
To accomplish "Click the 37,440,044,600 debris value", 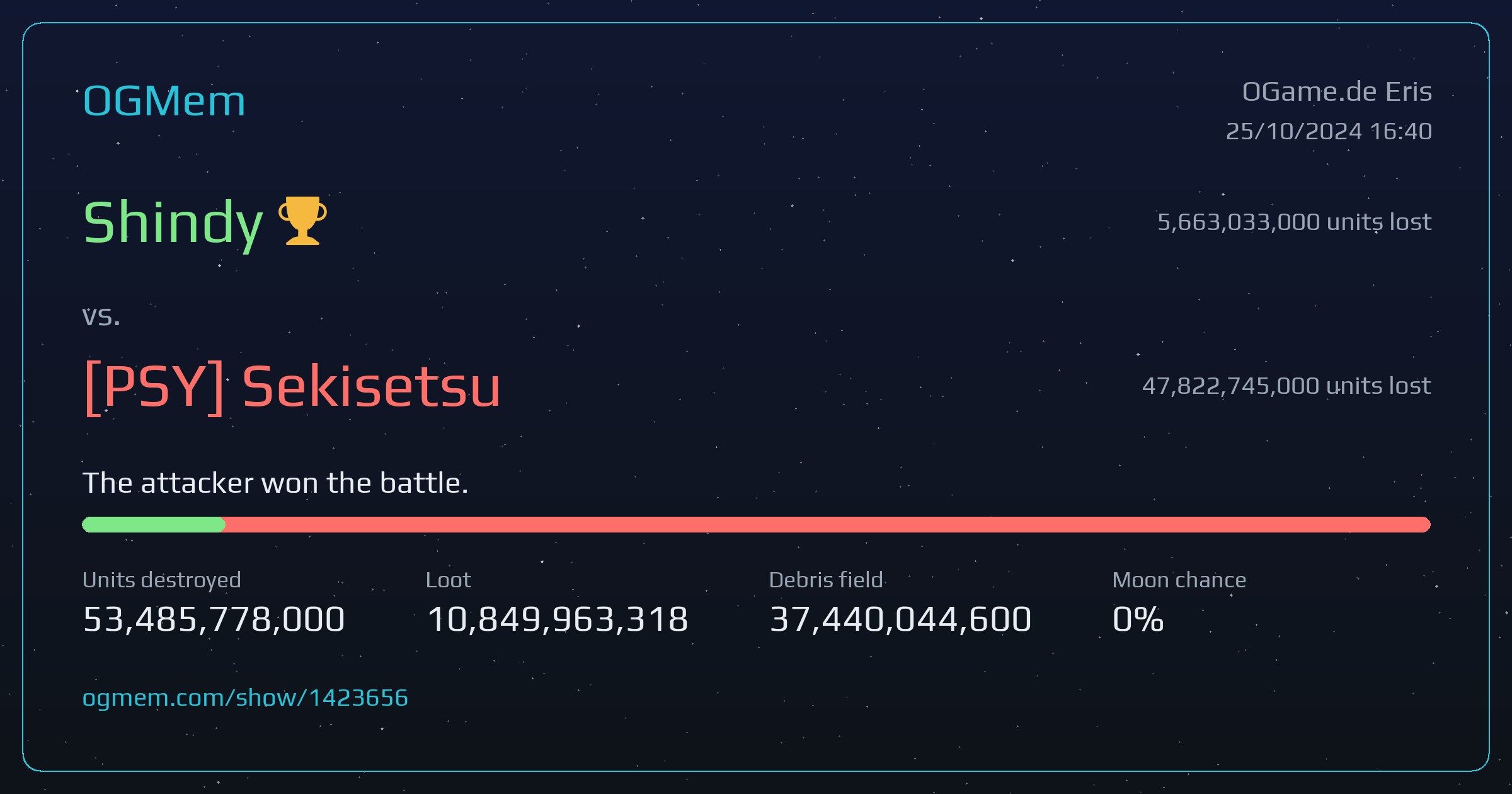I will coord(900,619).
